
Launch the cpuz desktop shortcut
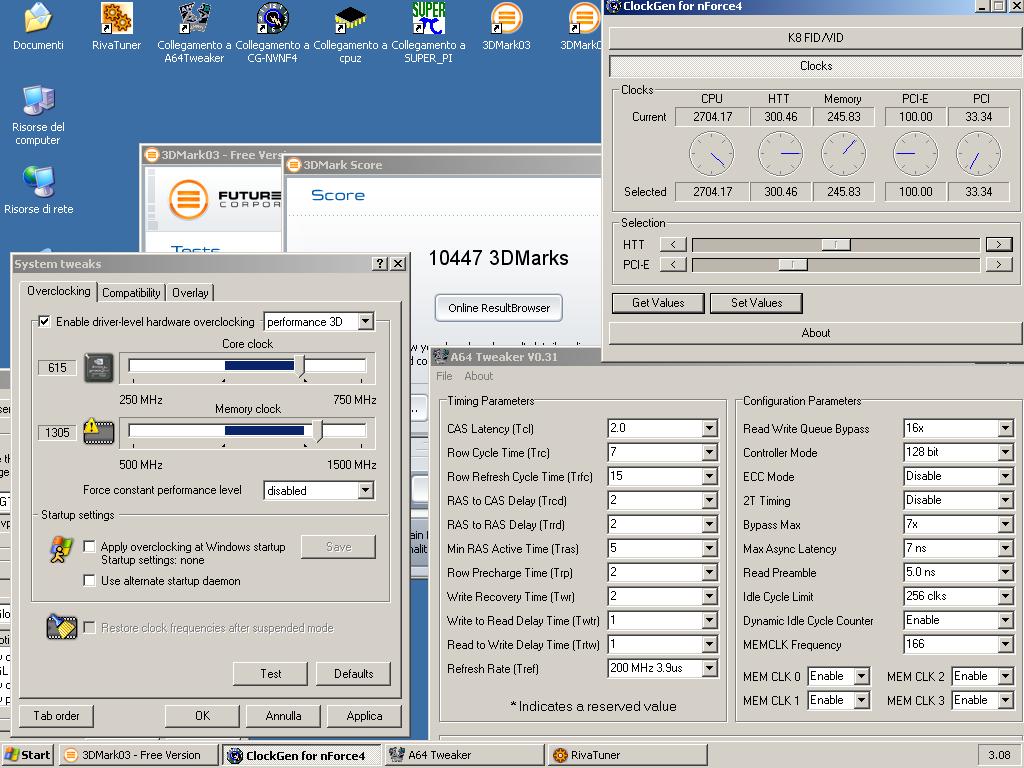point(350,18)
